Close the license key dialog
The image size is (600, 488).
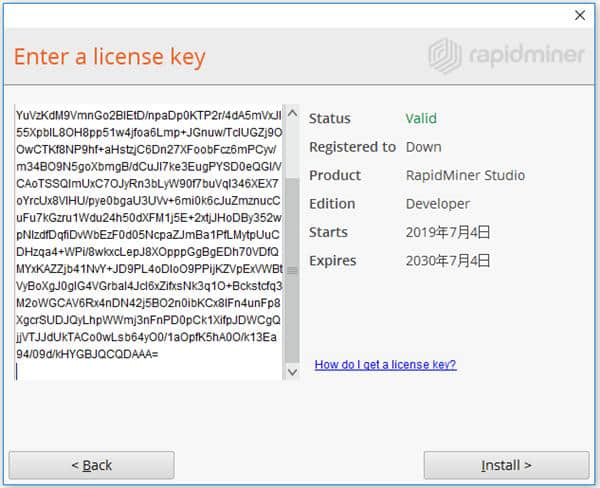click(x=579, y=15)
